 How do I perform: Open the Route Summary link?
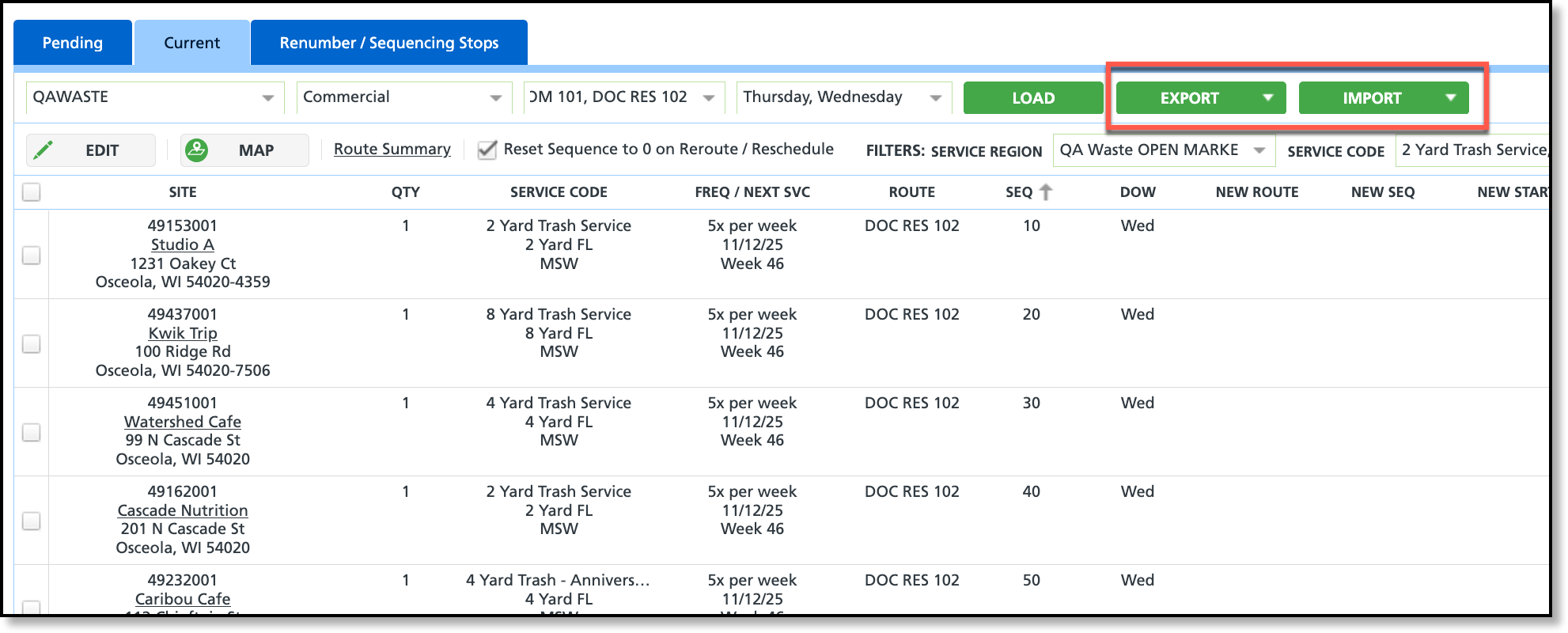point(392,149)
